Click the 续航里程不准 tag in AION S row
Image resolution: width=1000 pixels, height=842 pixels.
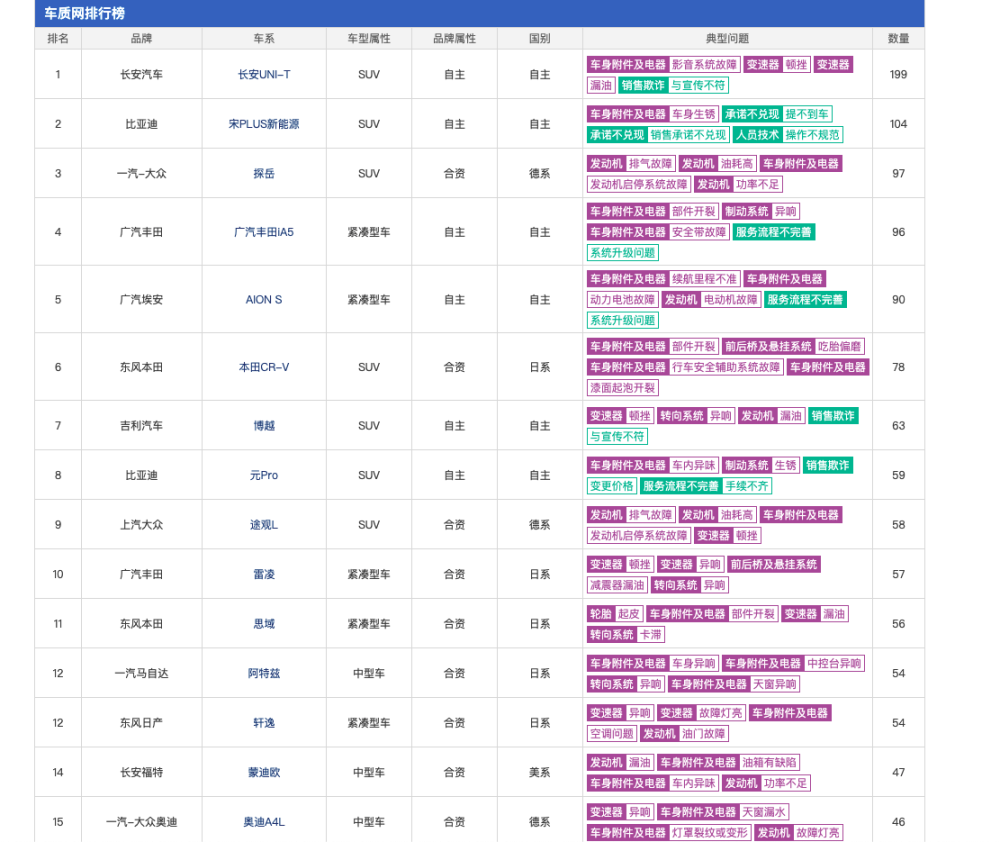(x=704, y=279)
